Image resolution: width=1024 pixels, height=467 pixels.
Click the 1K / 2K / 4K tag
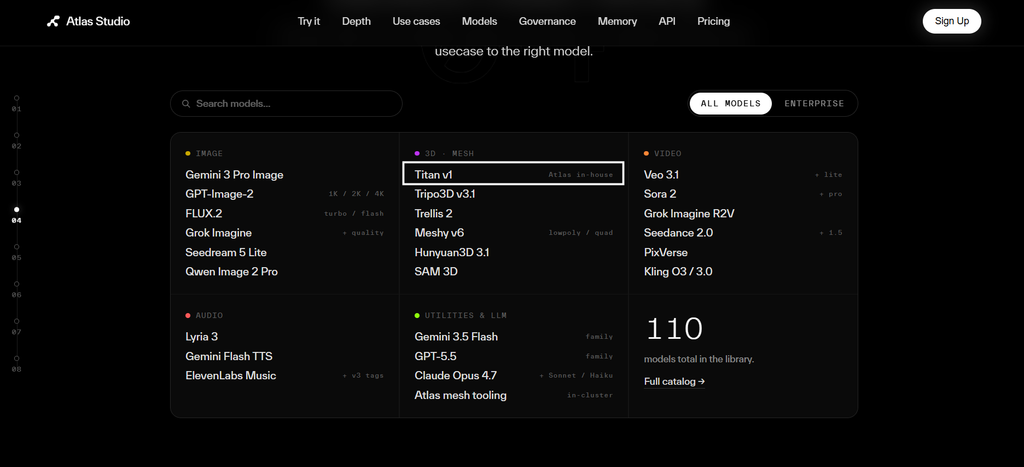(x=357, y=195)
